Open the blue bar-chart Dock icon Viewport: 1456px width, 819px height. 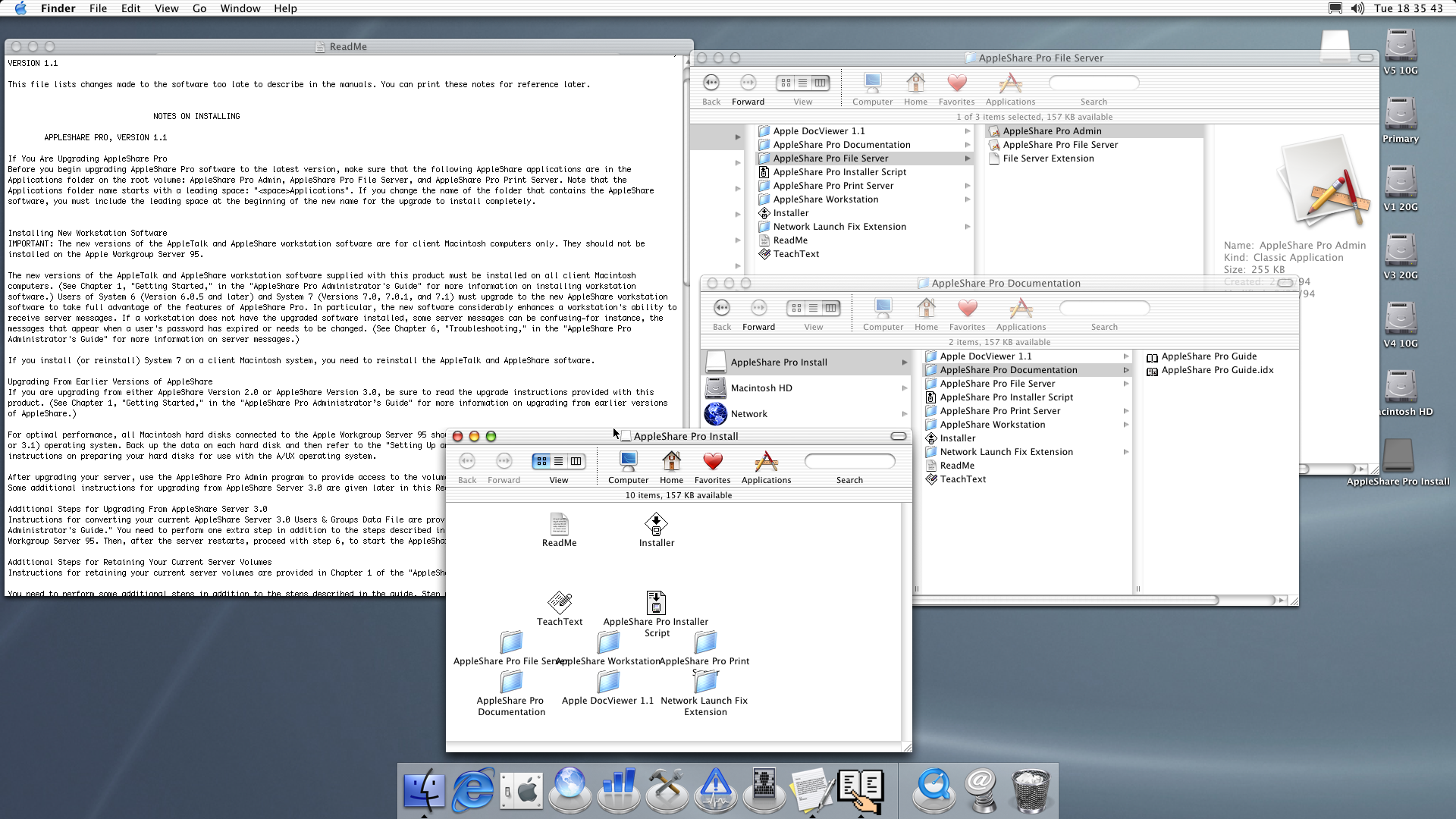(618, 790)
